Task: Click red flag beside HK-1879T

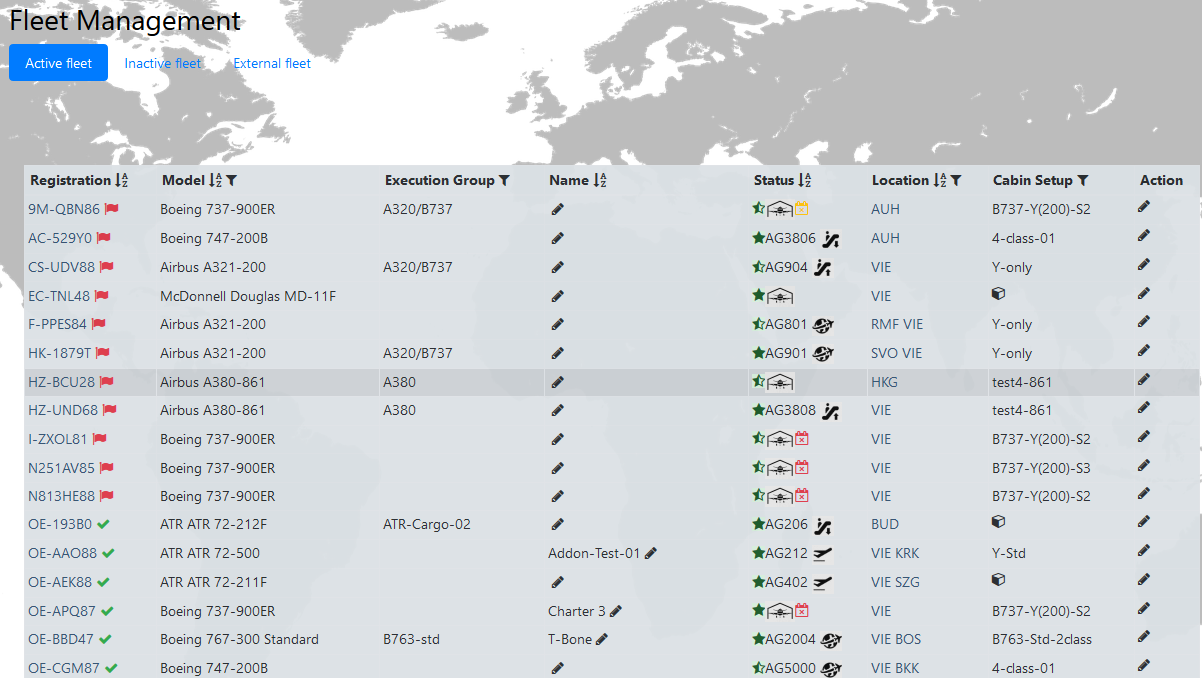Action: click(102, 353)
